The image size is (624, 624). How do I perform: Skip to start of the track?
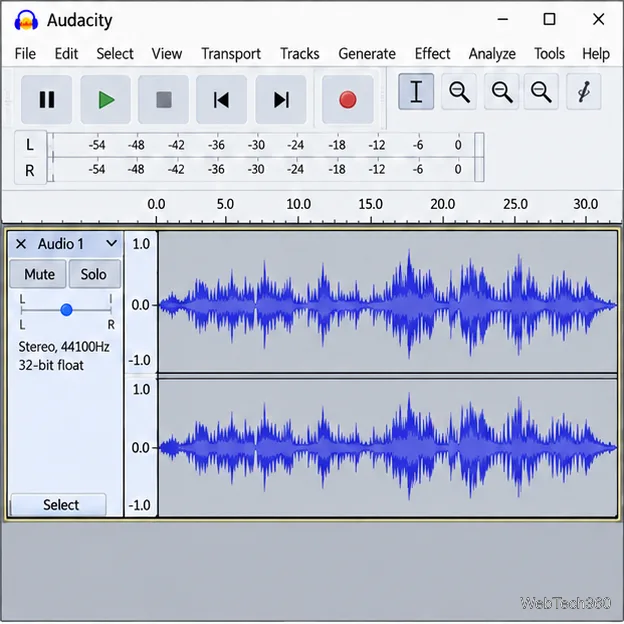click(x=221, y=99)
